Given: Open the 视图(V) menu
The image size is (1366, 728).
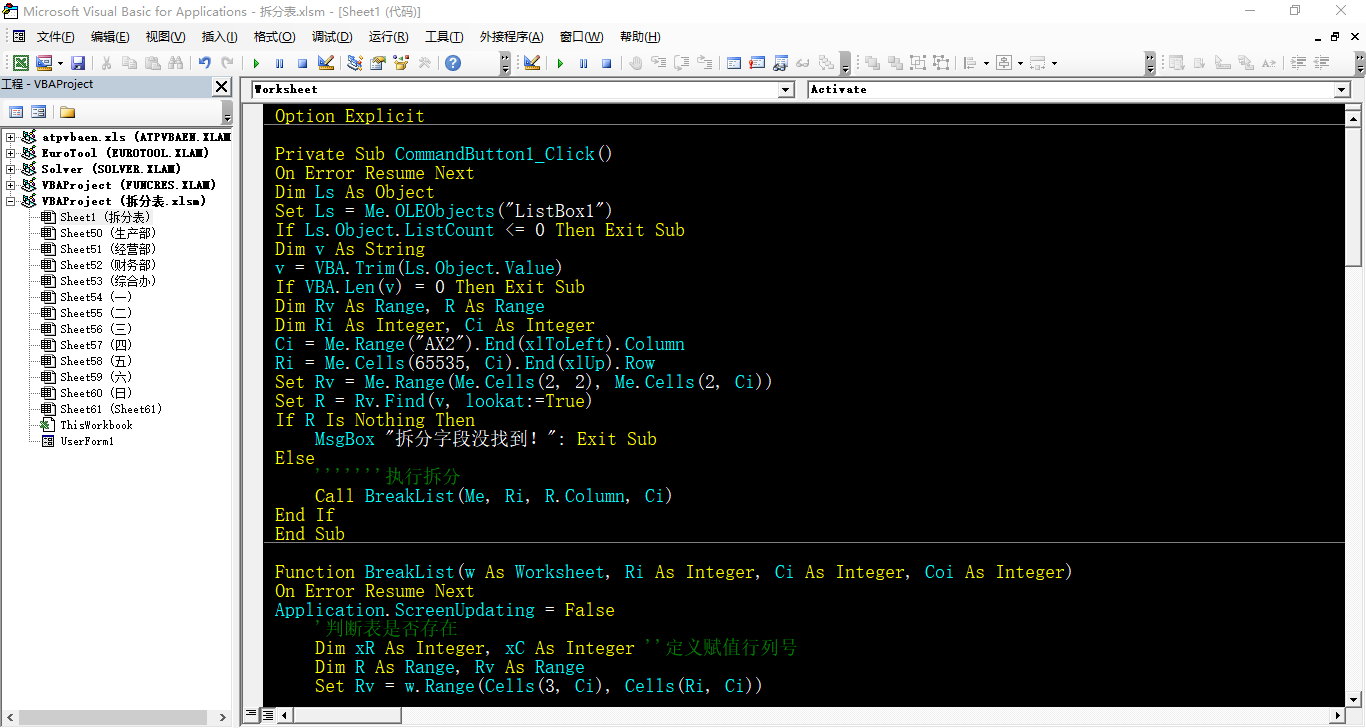Looking at the screenshot, I should tap(165, 37).
